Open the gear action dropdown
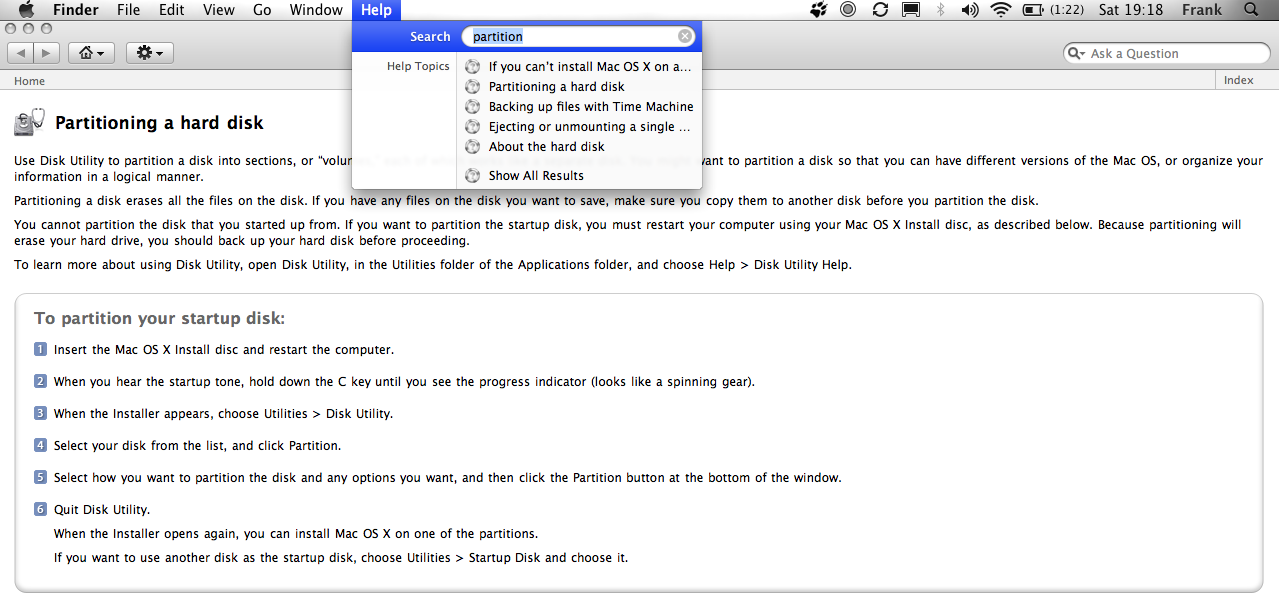 tap(150, 52)
